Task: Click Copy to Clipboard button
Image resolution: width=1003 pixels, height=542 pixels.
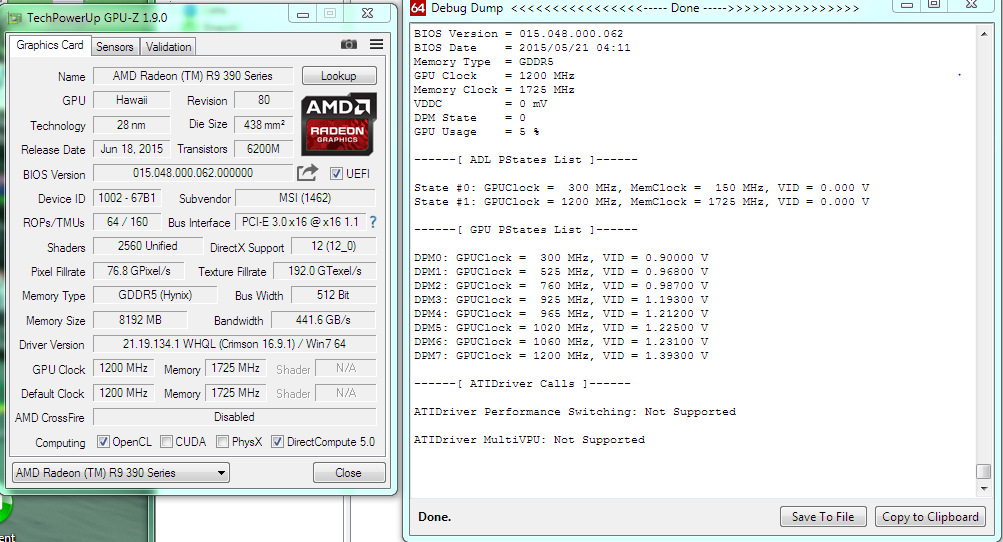Action: click(x=930, y=516)
